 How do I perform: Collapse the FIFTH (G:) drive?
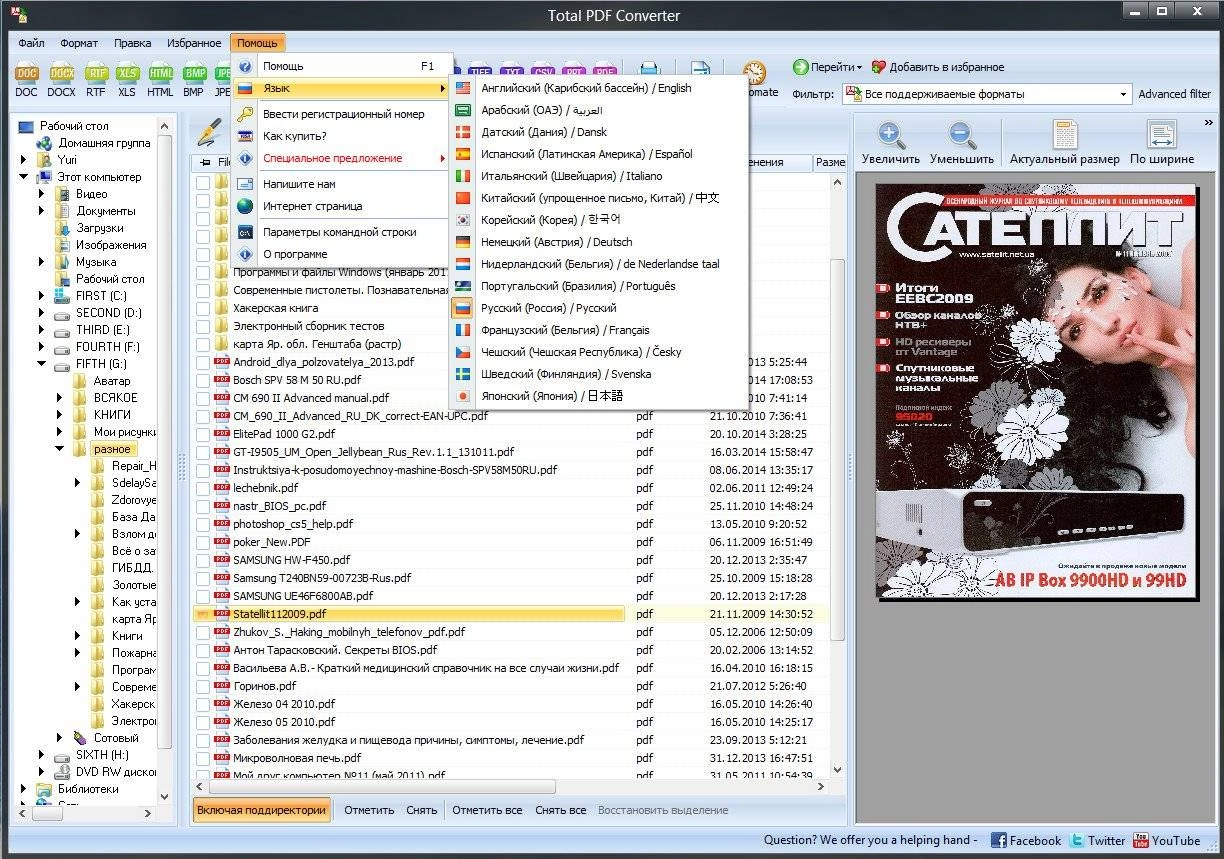click(42, 364)
